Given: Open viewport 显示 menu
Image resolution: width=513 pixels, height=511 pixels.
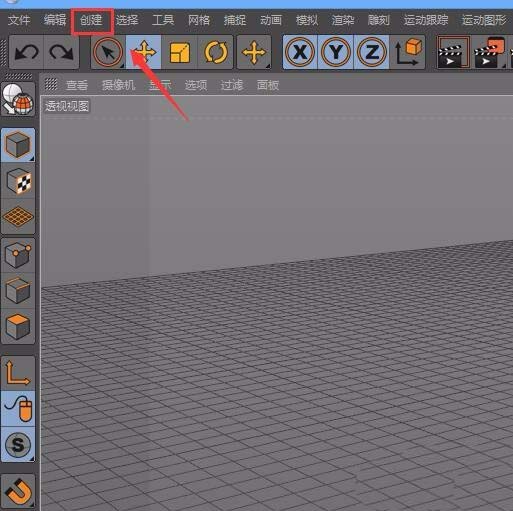Looking at the screenshot, I should coord(160,85).
